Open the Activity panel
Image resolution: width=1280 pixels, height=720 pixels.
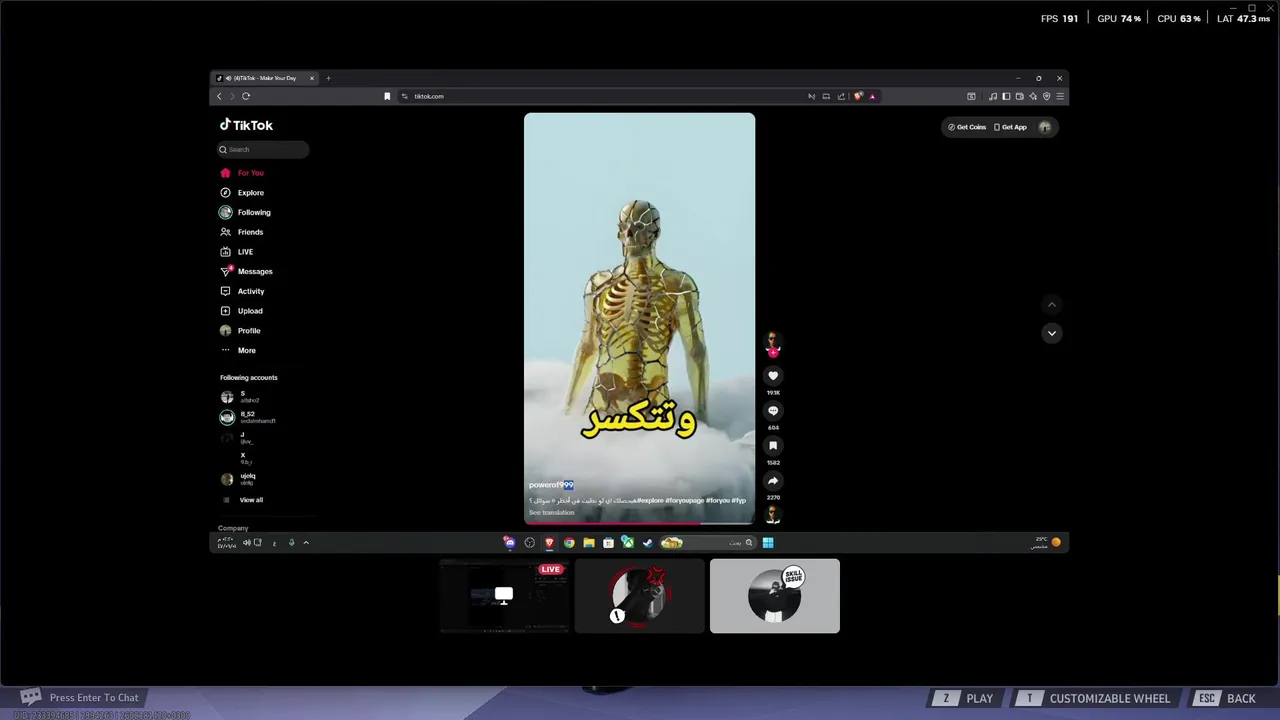[x=242, y=291]
